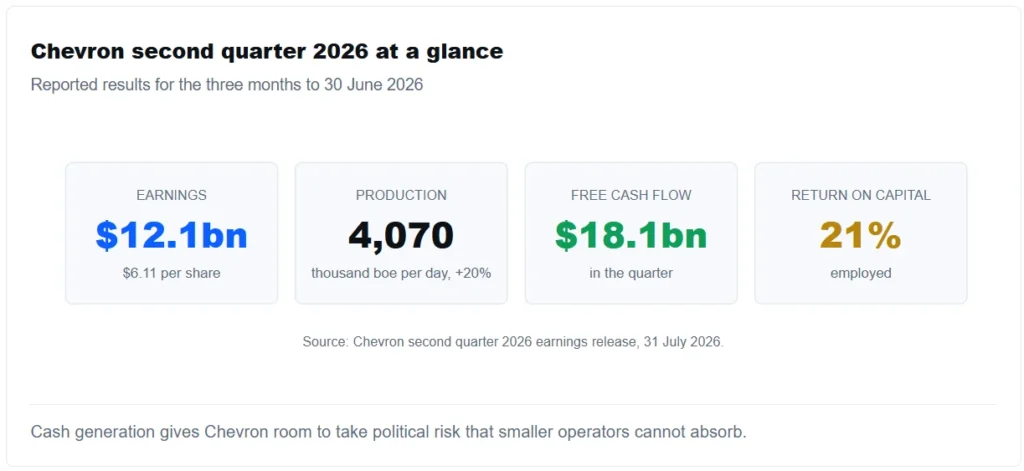Select the $12.1bn earnings figure
This screenshot has height=471, width=1024.
point(171,235)
